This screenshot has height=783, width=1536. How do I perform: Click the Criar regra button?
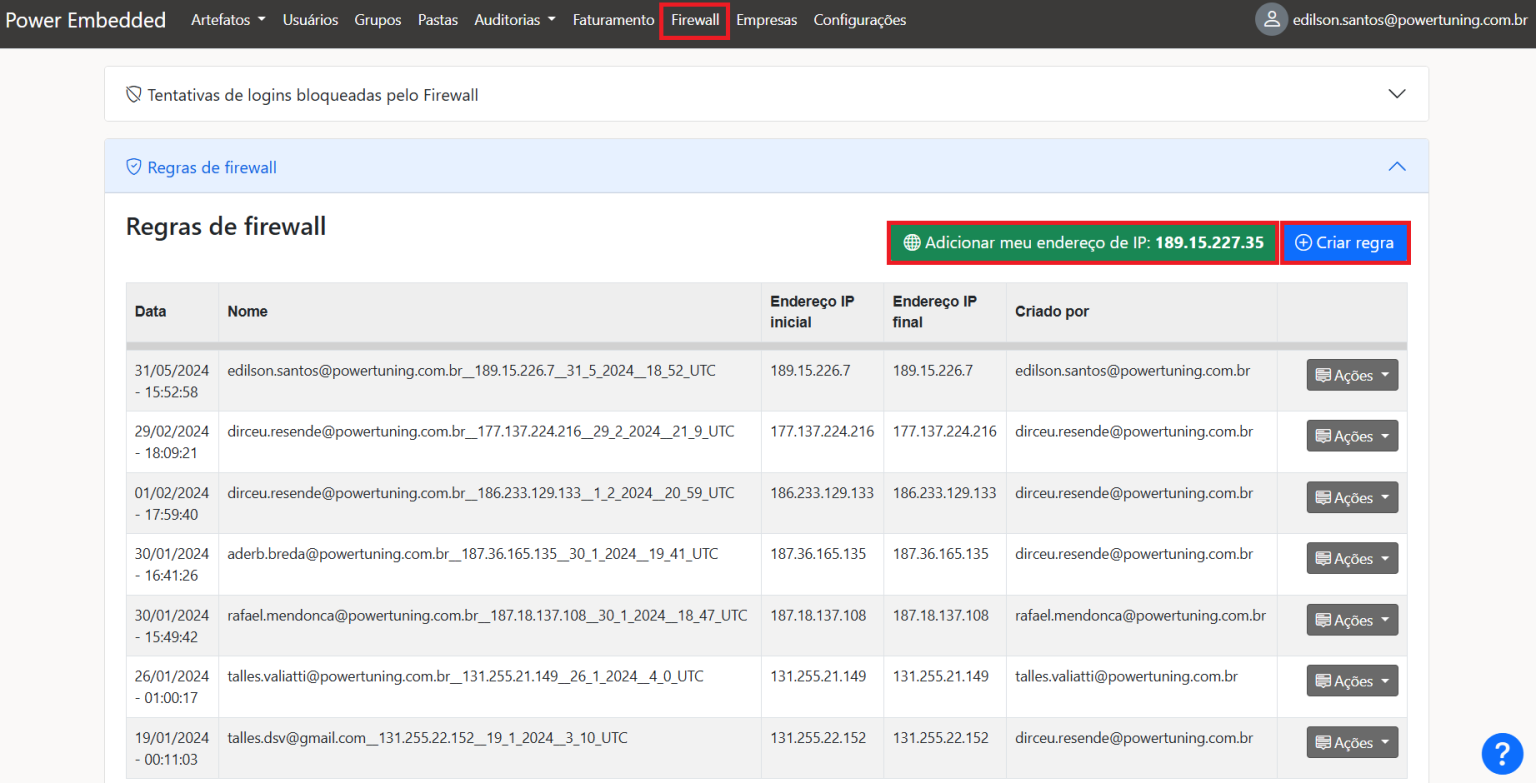[x=1345, y=243]
